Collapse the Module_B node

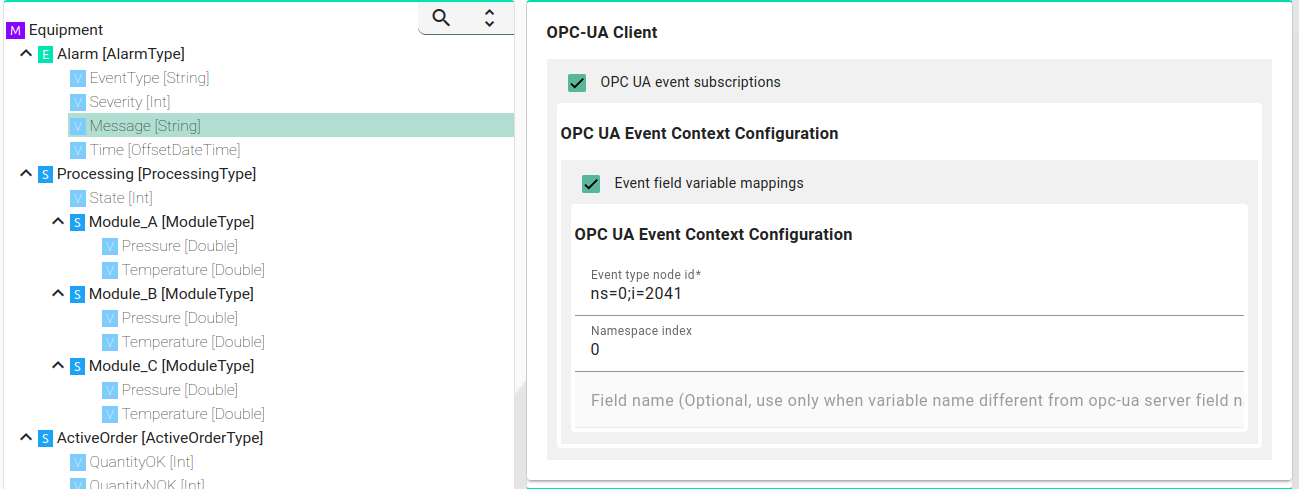[x=58, y=294]
